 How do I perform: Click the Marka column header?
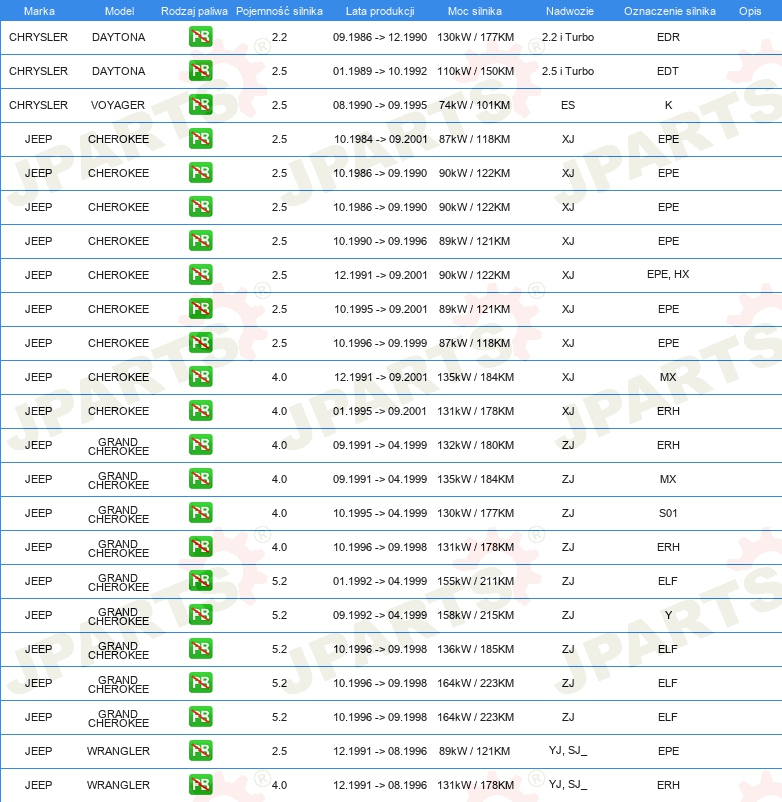click(x=39, y=10)
